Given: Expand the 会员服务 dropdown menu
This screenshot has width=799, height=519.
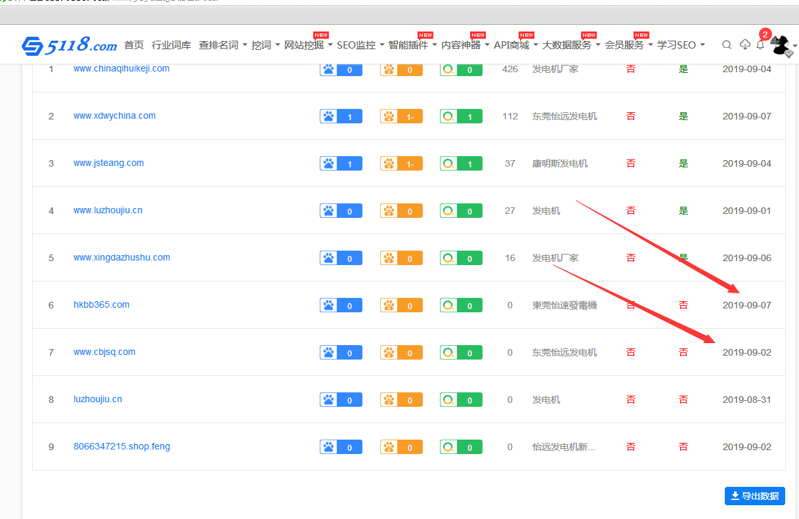Looking at the screenshot, I should coord(628,45).
